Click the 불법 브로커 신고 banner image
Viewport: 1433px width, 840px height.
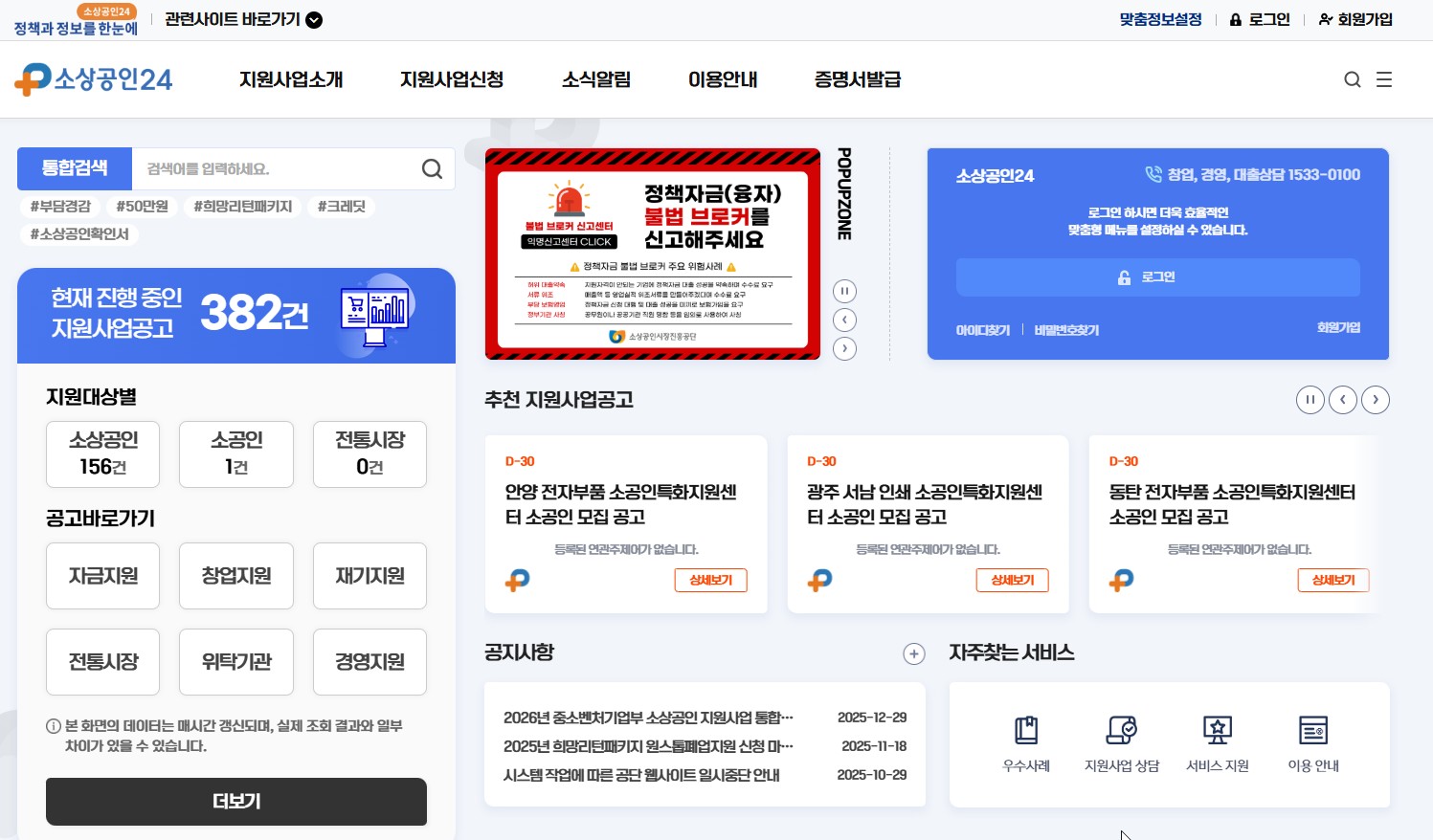[653, 254]
